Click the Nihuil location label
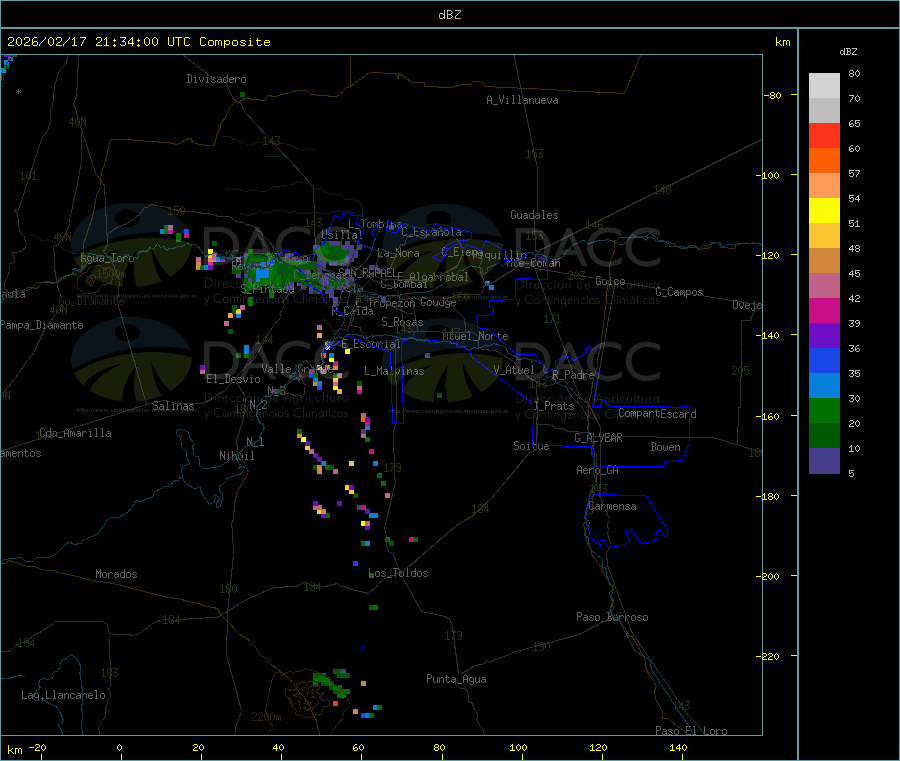Screen dimensions: 900x761 pyautogui.click(x=237, y=456)
